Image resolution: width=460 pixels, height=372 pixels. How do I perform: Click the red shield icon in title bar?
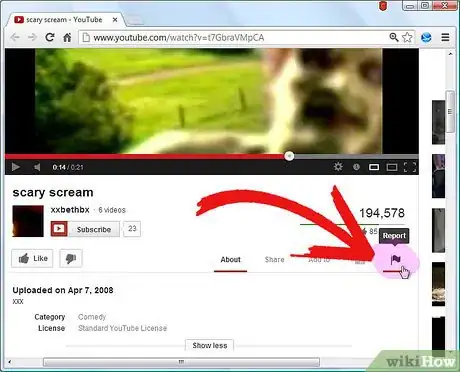[x=383, y=6]
